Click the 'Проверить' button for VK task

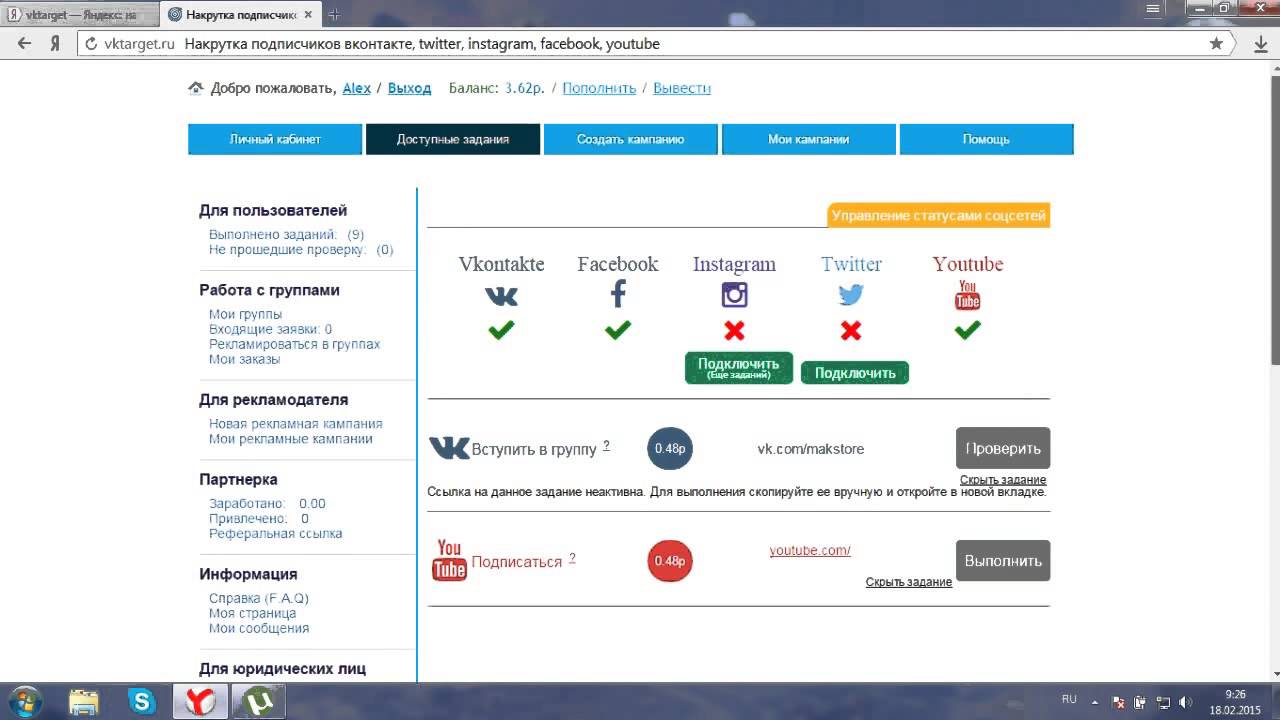click(1003, 448)
